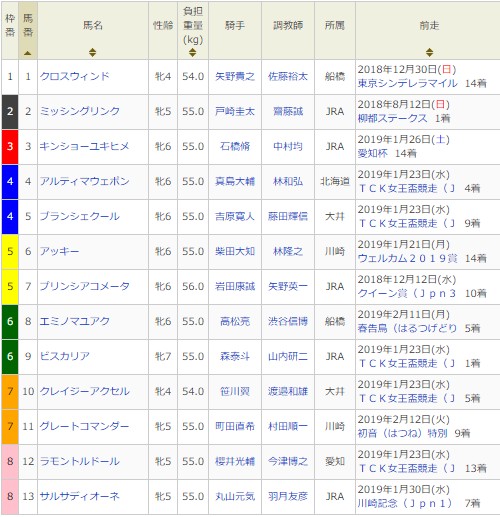
Task: View 愛知杯 previous race result
Action: [x=372, y=153]
